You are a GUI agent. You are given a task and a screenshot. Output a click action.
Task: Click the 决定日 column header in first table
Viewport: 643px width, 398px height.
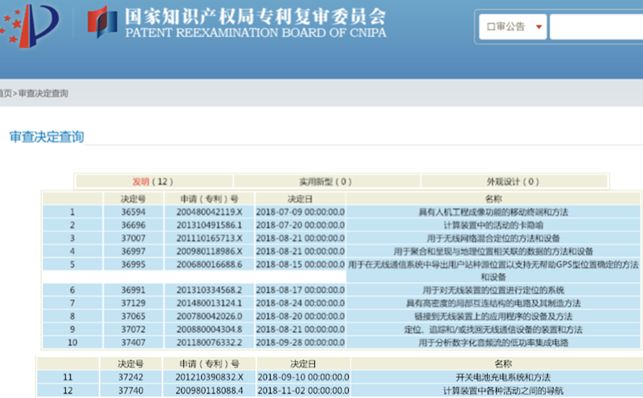point(300,199)
